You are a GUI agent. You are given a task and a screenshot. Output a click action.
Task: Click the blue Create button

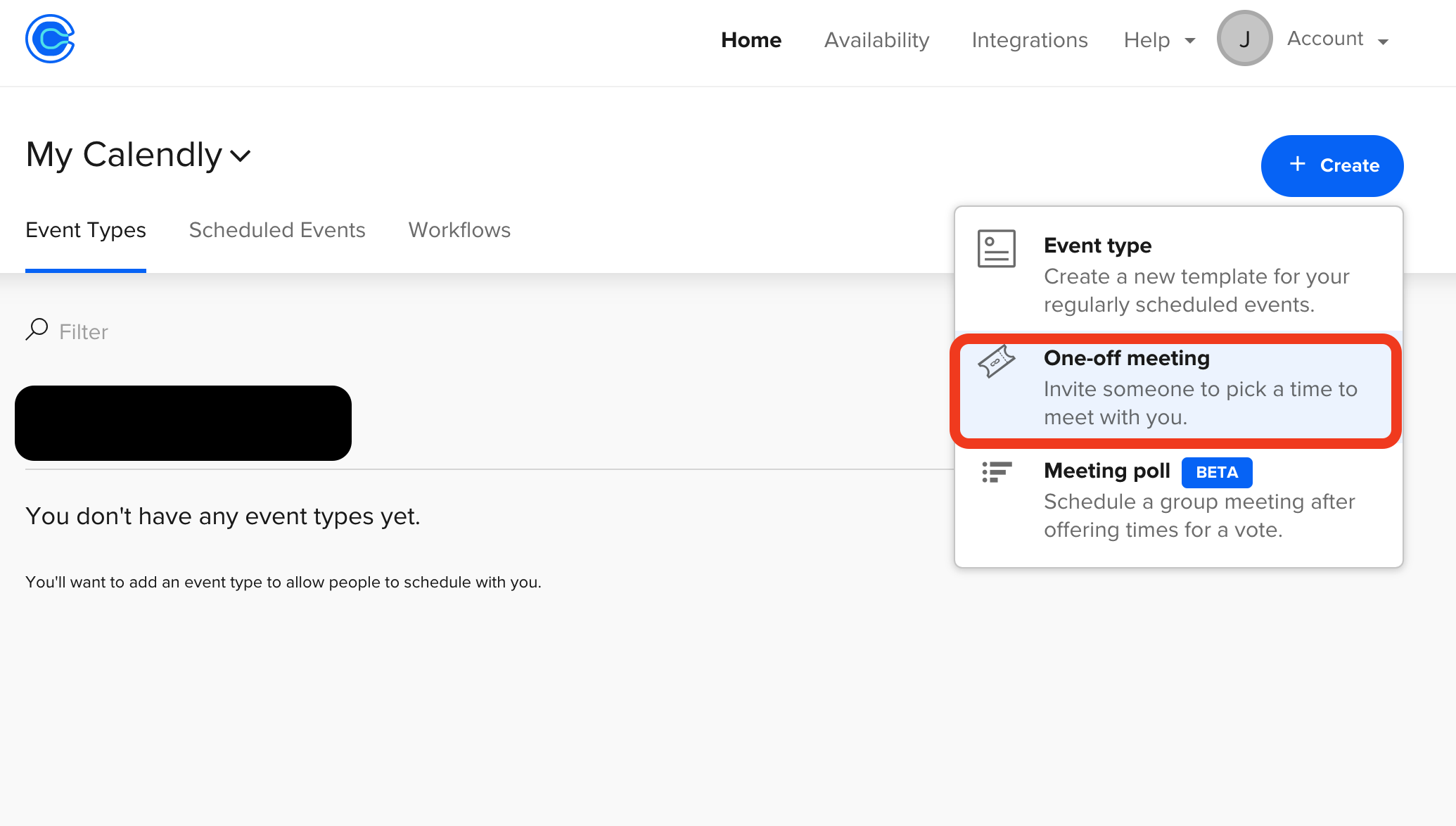(x=1332, y=165)
